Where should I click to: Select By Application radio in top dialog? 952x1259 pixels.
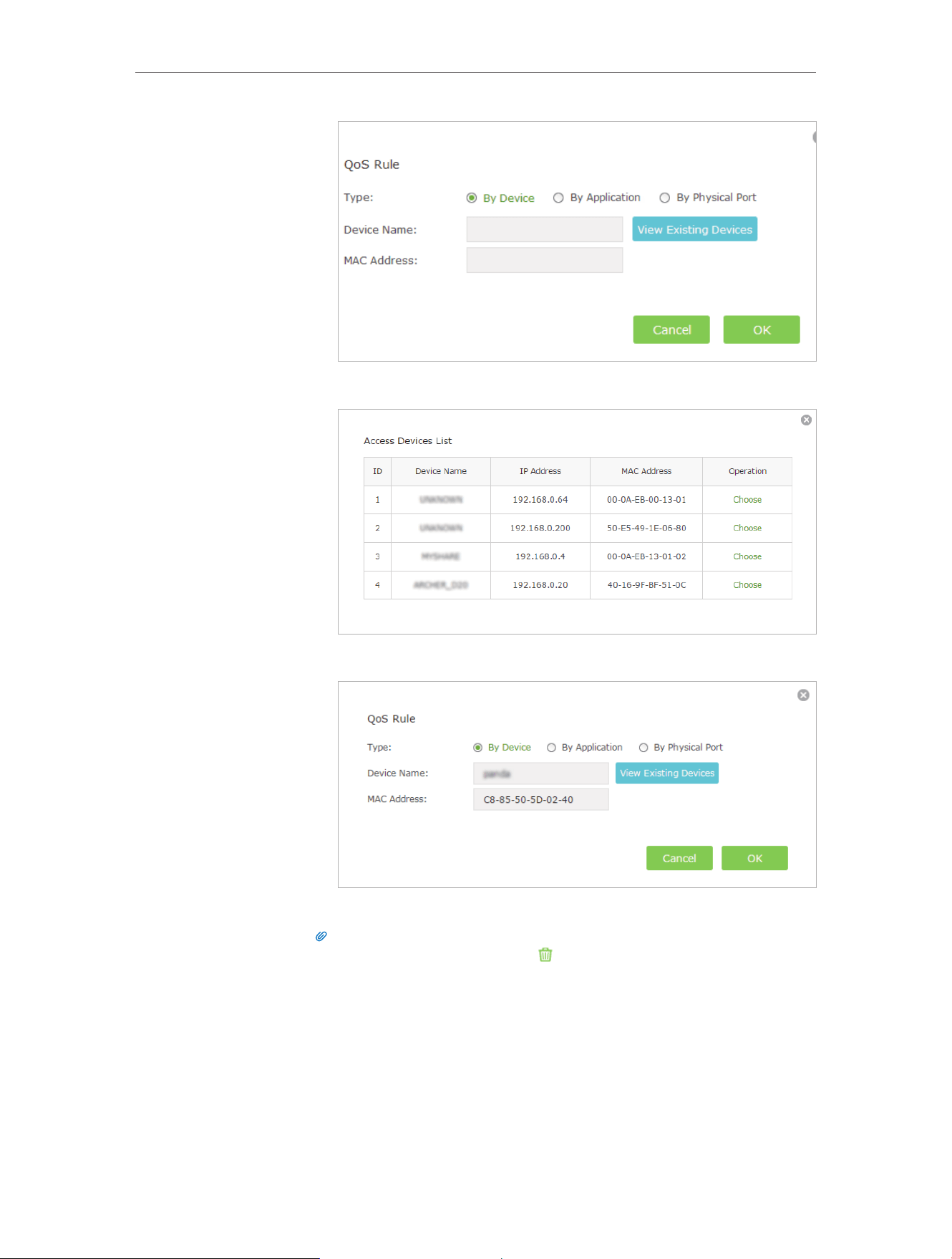(x=558, y=198)
